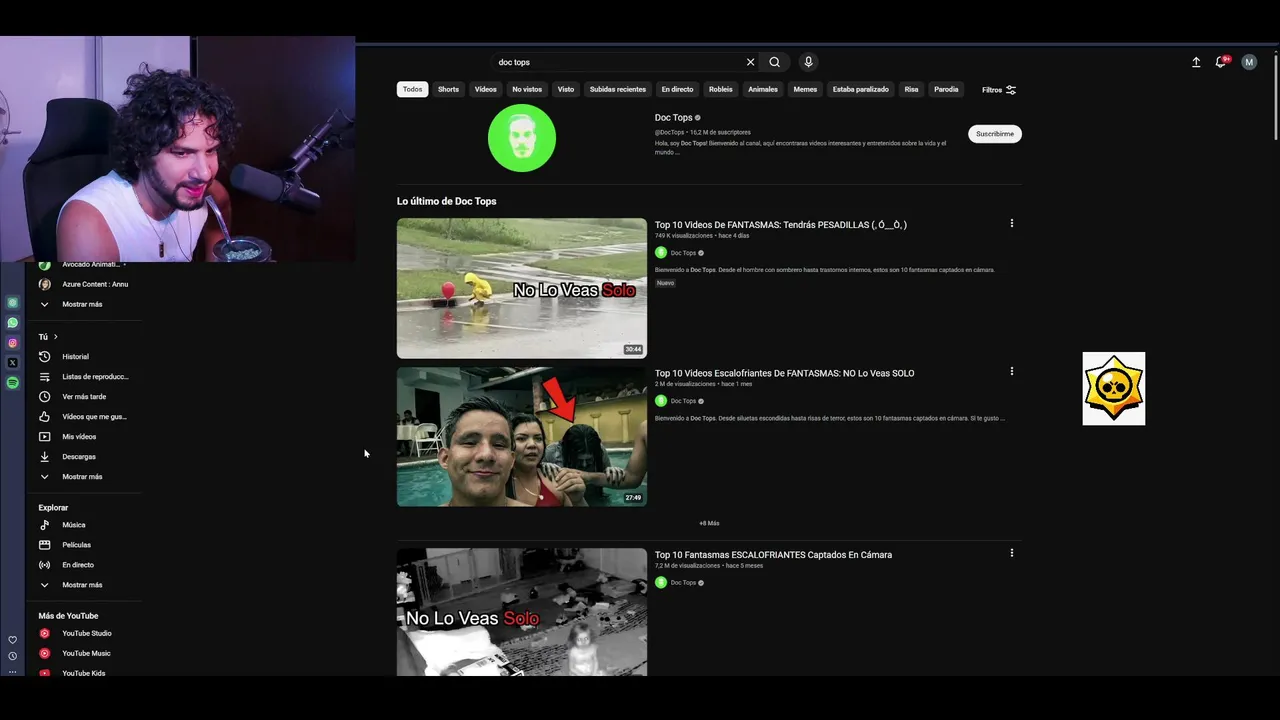Expand Mostrar más under subscriptions list
Image resolution: width=1280 pixels, height=720 pixels.
[x=84, y=304]
